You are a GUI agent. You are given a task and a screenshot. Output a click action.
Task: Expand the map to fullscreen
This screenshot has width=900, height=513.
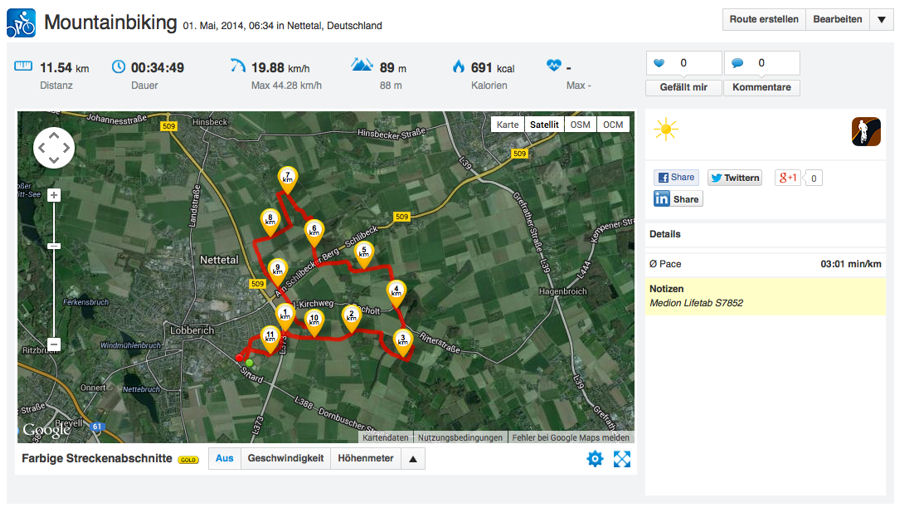622,458
